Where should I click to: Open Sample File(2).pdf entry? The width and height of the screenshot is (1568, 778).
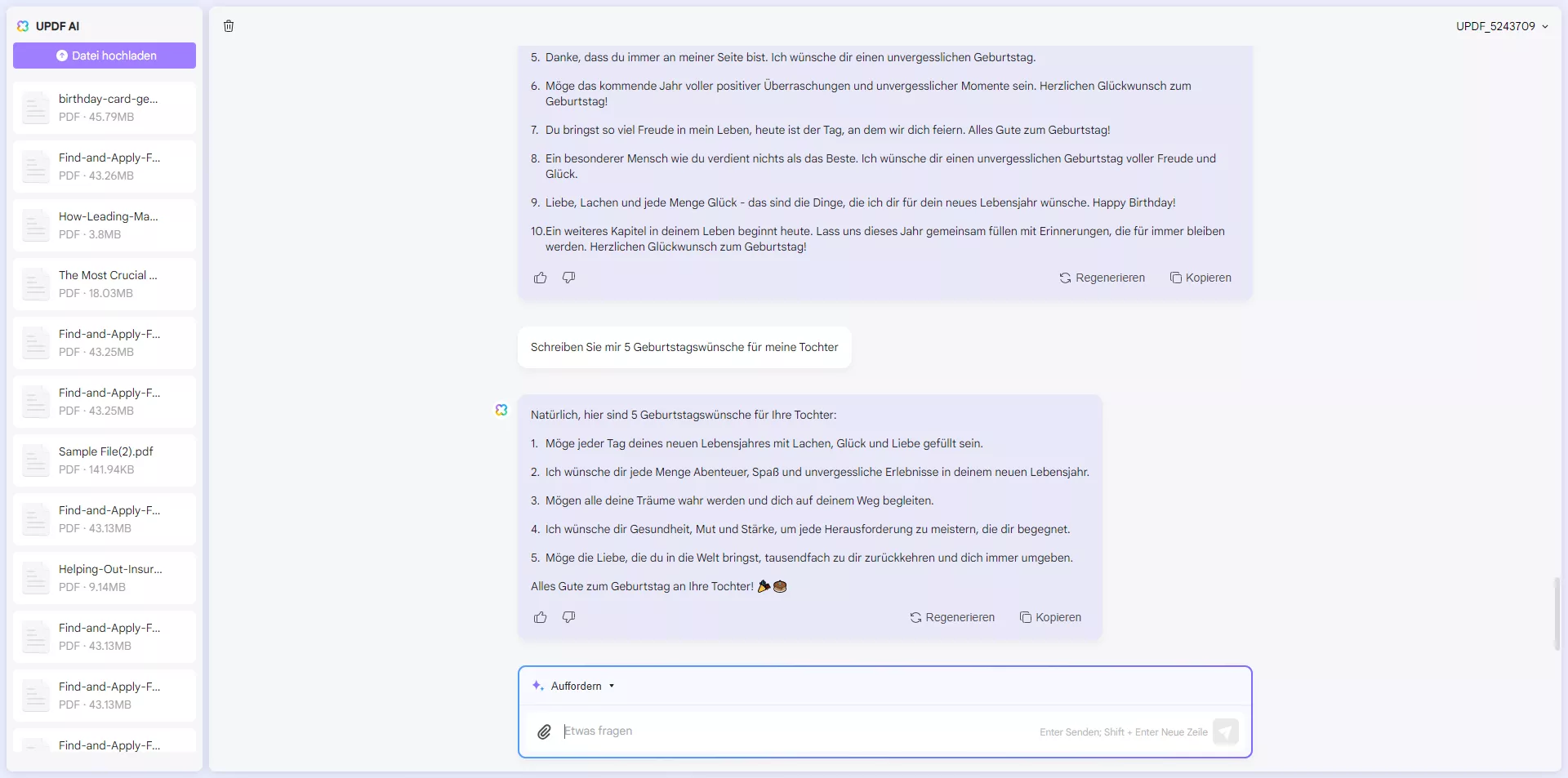pyautogui.click(x=105, y=460)
